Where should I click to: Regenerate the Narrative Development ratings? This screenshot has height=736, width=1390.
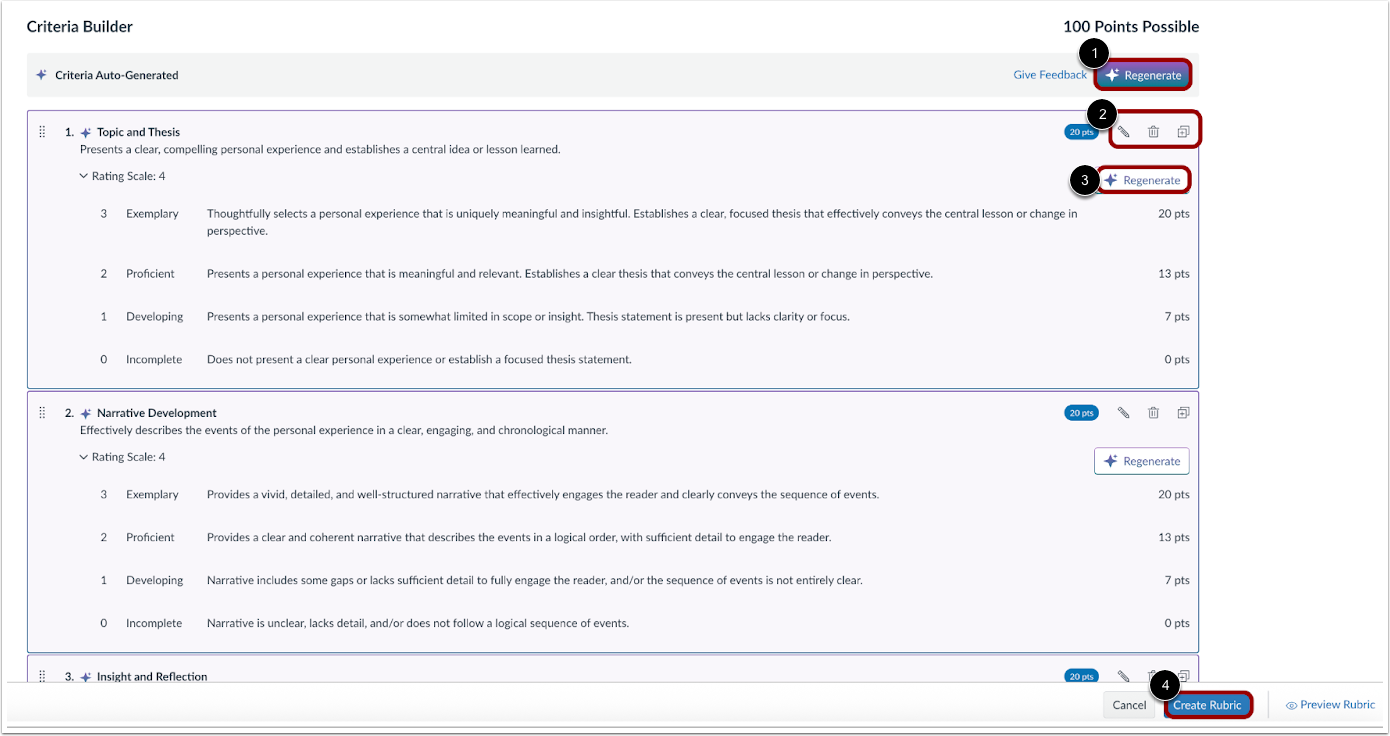click(1142, 461)
